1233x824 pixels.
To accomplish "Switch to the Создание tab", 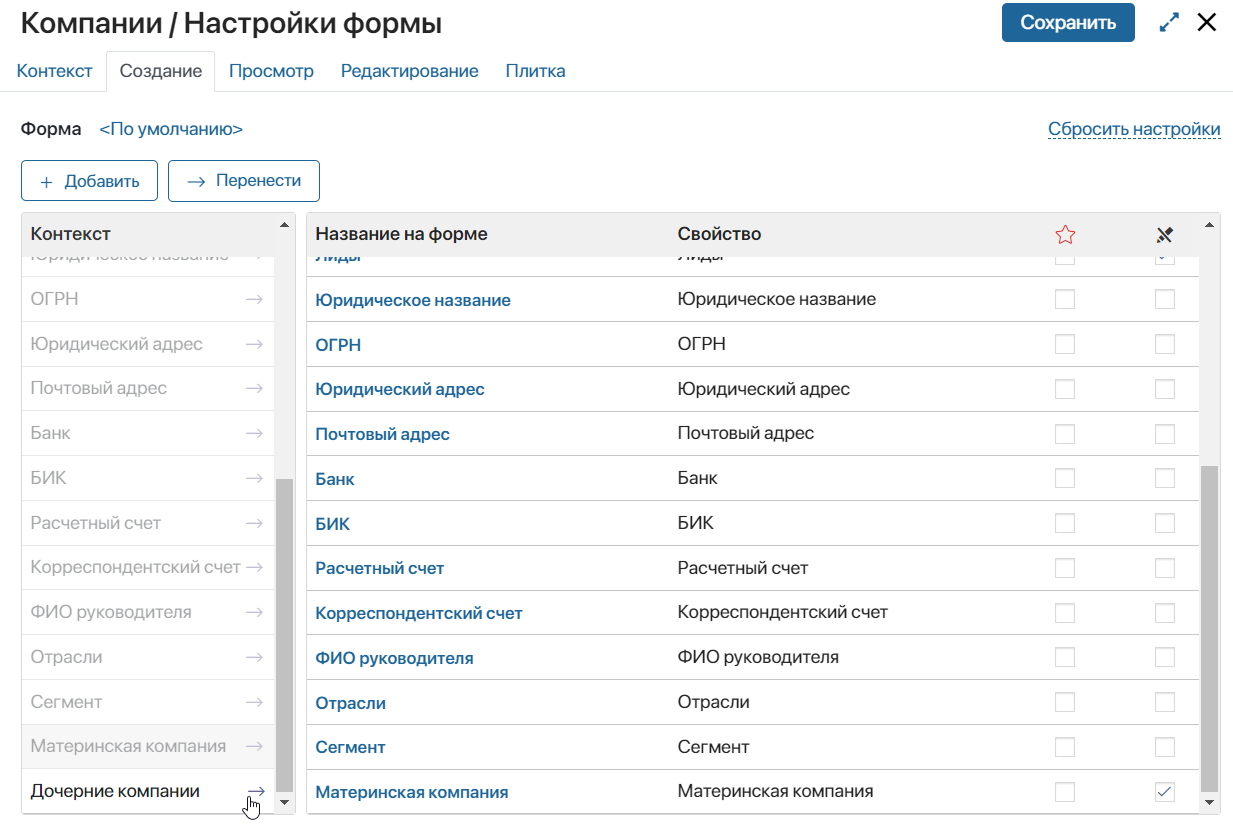I will point(161,71).
